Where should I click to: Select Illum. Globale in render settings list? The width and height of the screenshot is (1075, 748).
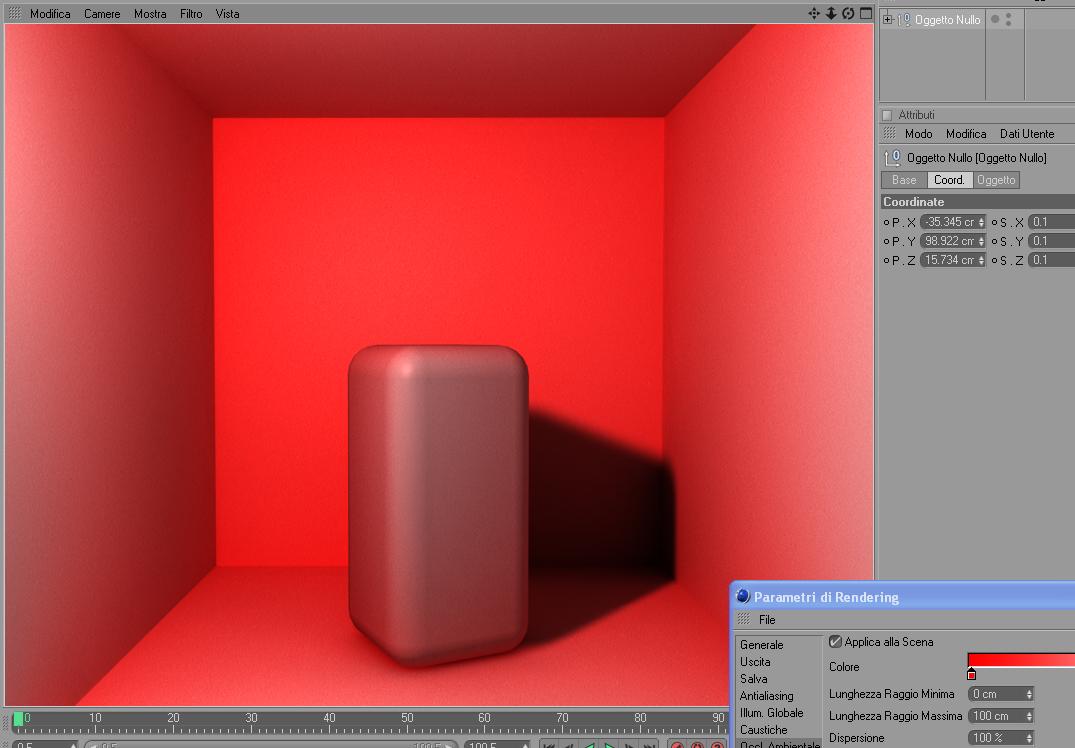click(771, 713)
